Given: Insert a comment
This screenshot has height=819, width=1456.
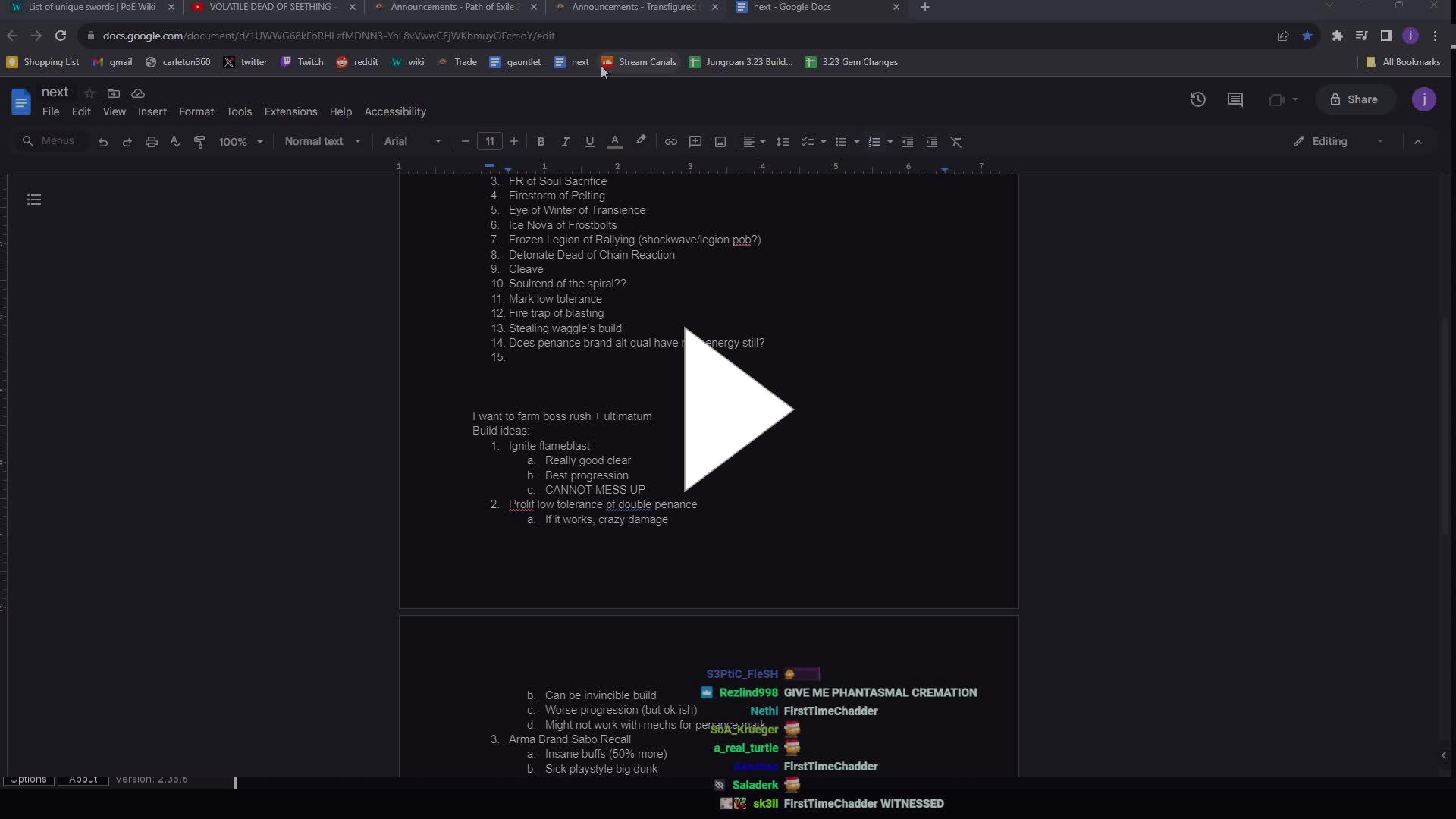Looking at the screenshot, I should pyautogui.click(x=695, y=142).
